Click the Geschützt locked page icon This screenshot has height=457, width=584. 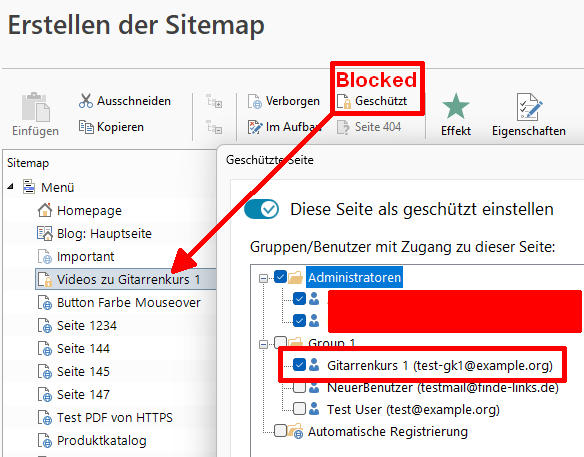344,101
